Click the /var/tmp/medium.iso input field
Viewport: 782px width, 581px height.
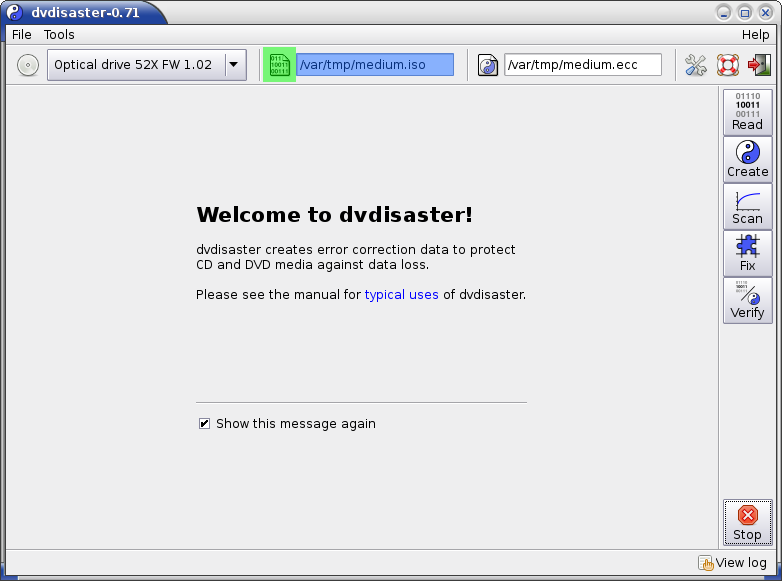(x=375, y=65)
